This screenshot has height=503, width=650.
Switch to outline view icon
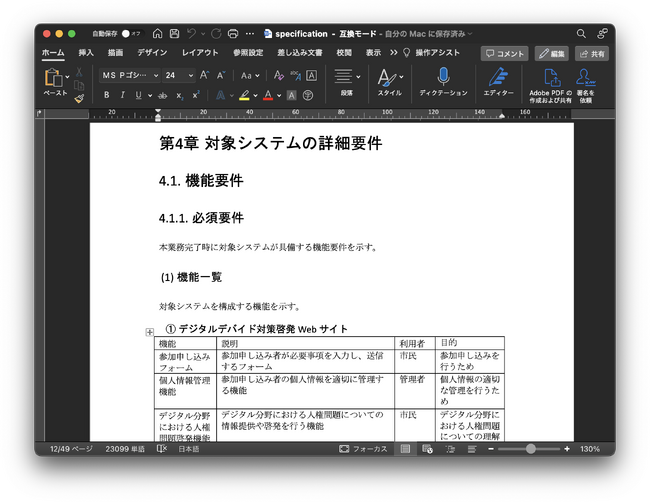coord(450,449)
